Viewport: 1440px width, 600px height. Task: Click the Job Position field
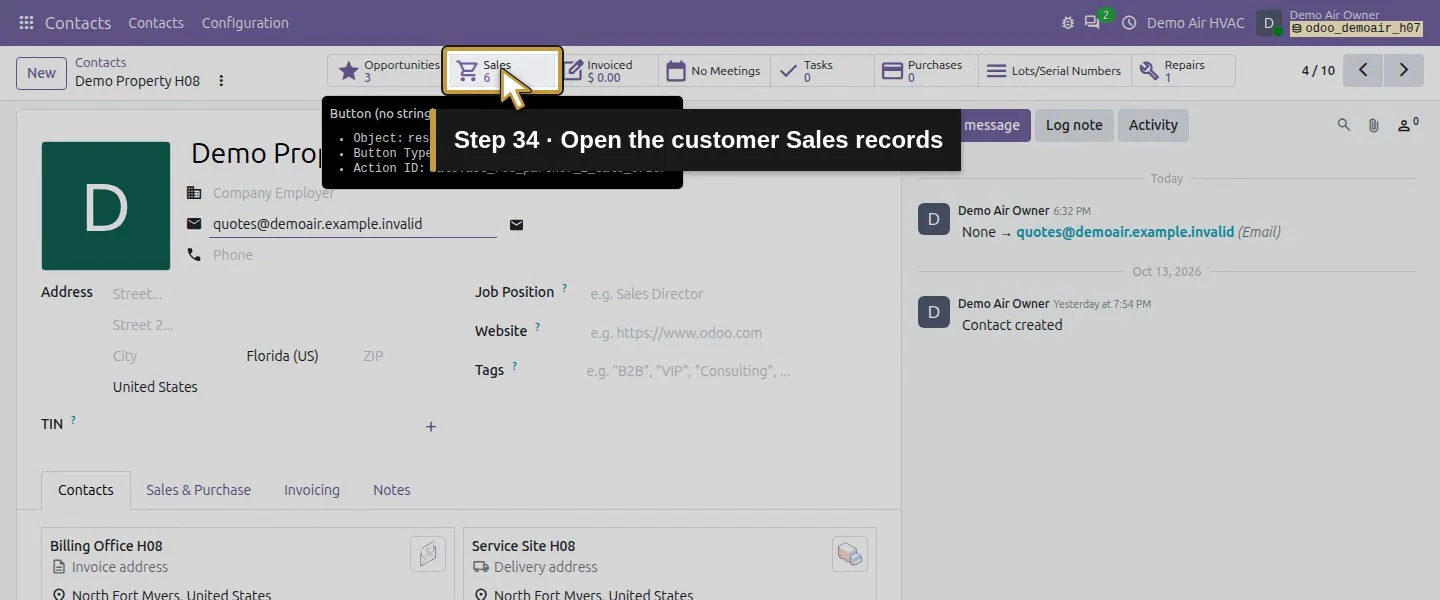[x=731, y=294]
